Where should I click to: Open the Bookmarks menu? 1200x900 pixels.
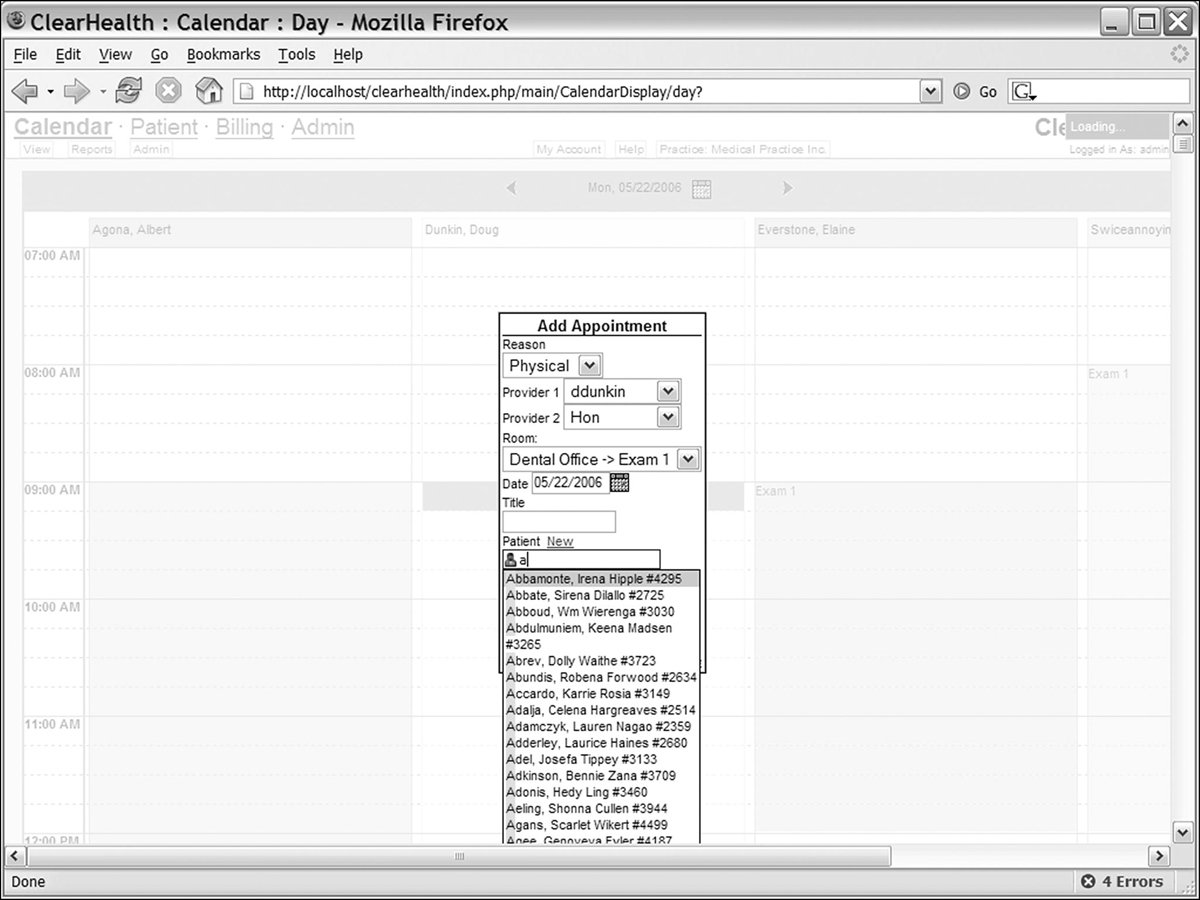coord(223,55)
